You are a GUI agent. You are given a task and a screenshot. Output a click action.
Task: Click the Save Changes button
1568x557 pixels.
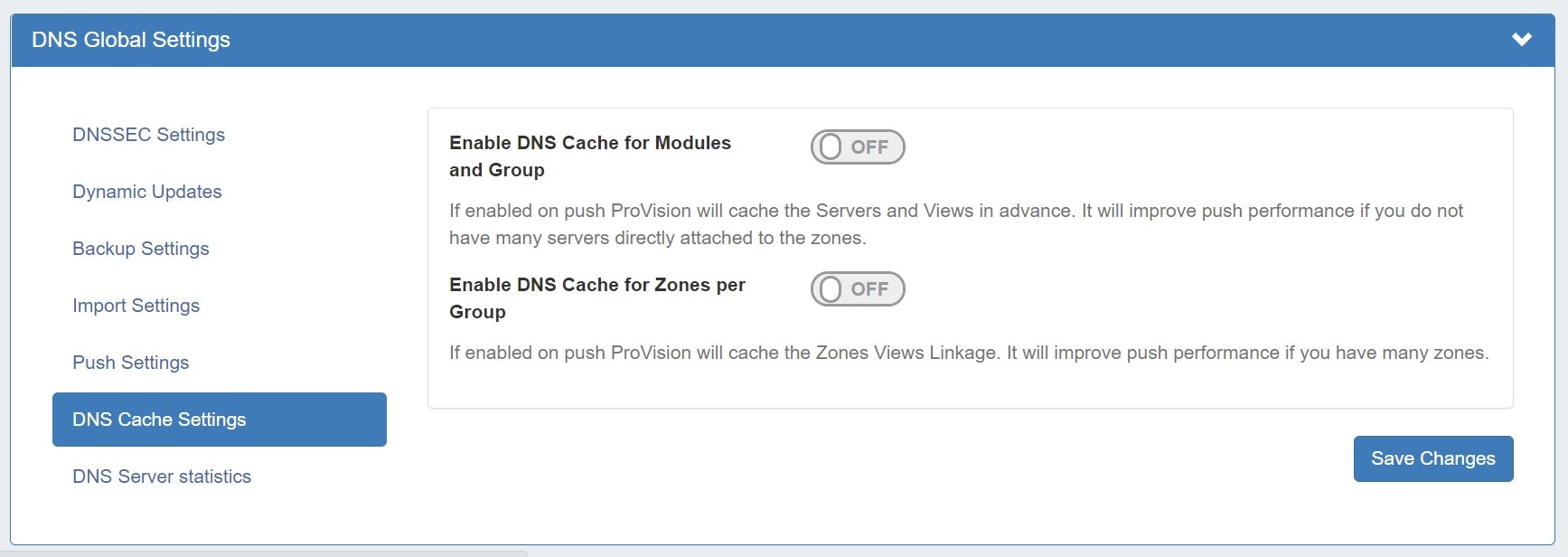click(1432, 459)
